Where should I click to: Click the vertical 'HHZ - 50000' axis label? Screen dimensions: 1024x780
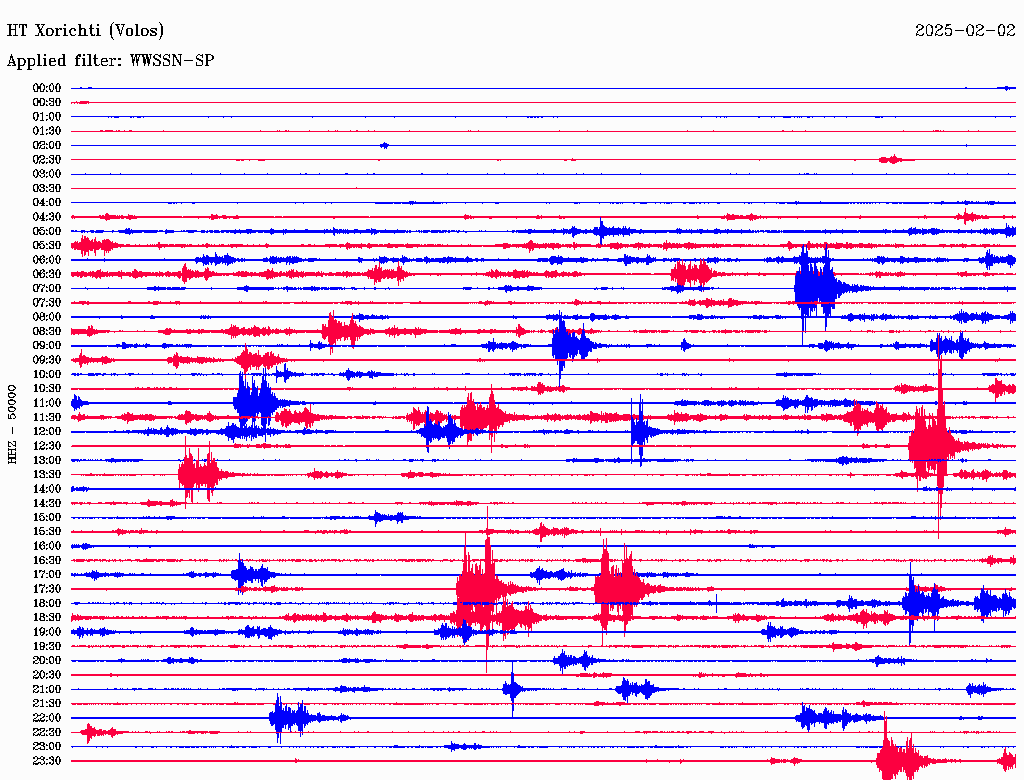(x=12, y=425)
